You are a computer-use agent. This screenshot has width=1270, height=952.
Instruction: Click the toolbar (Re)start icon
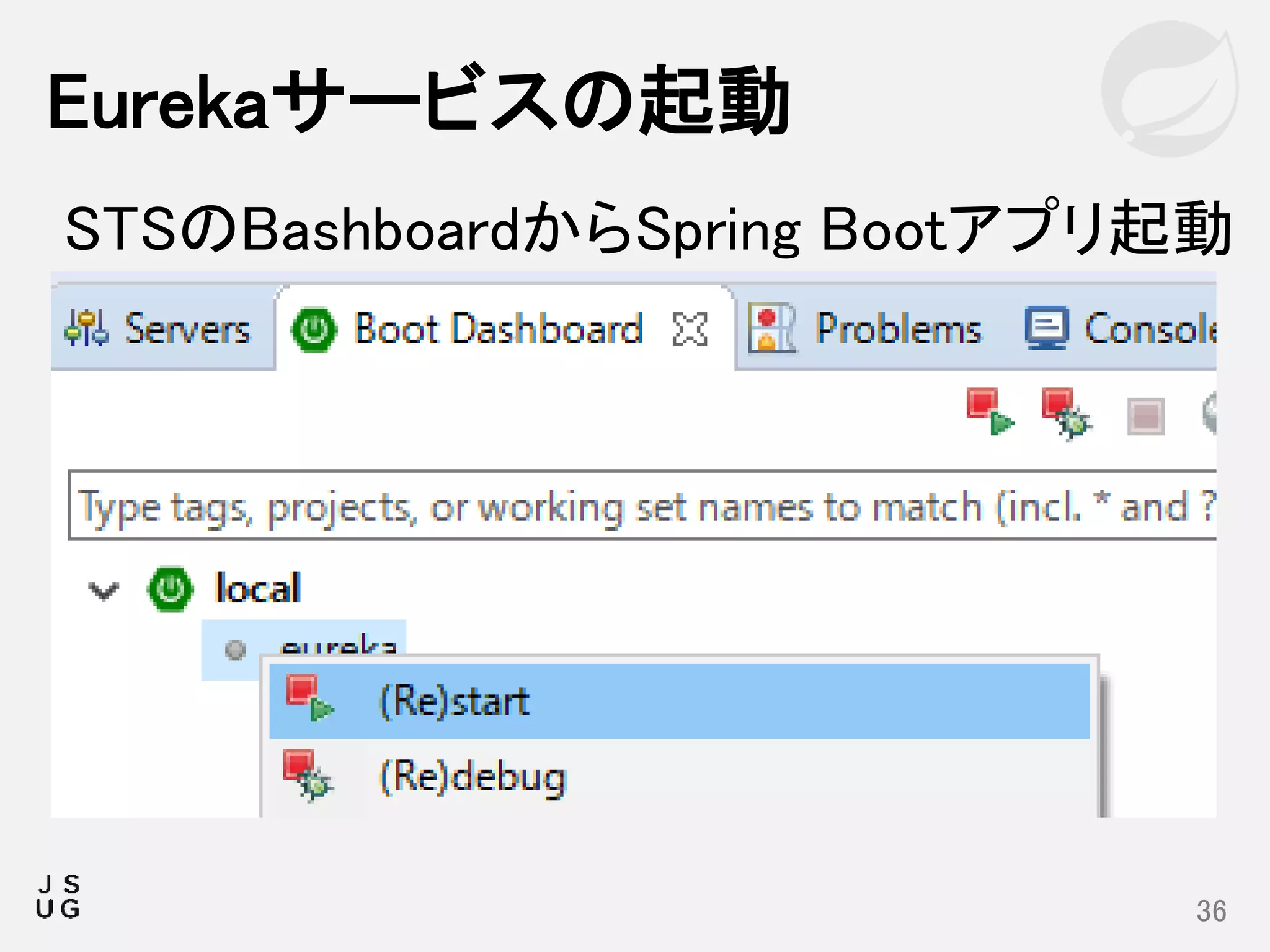tap(990, 412)
